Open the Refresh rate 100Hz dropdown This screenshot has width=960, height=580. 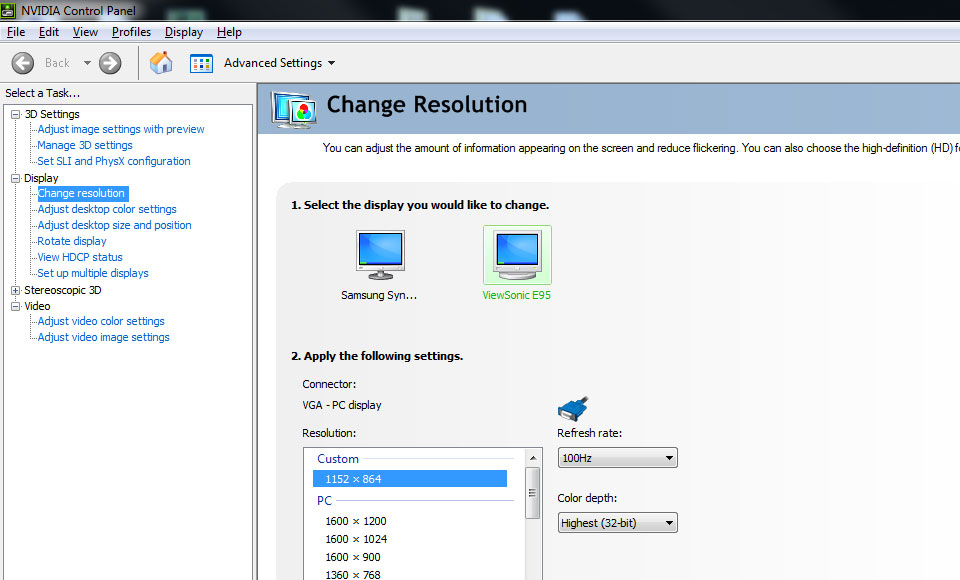617,458
